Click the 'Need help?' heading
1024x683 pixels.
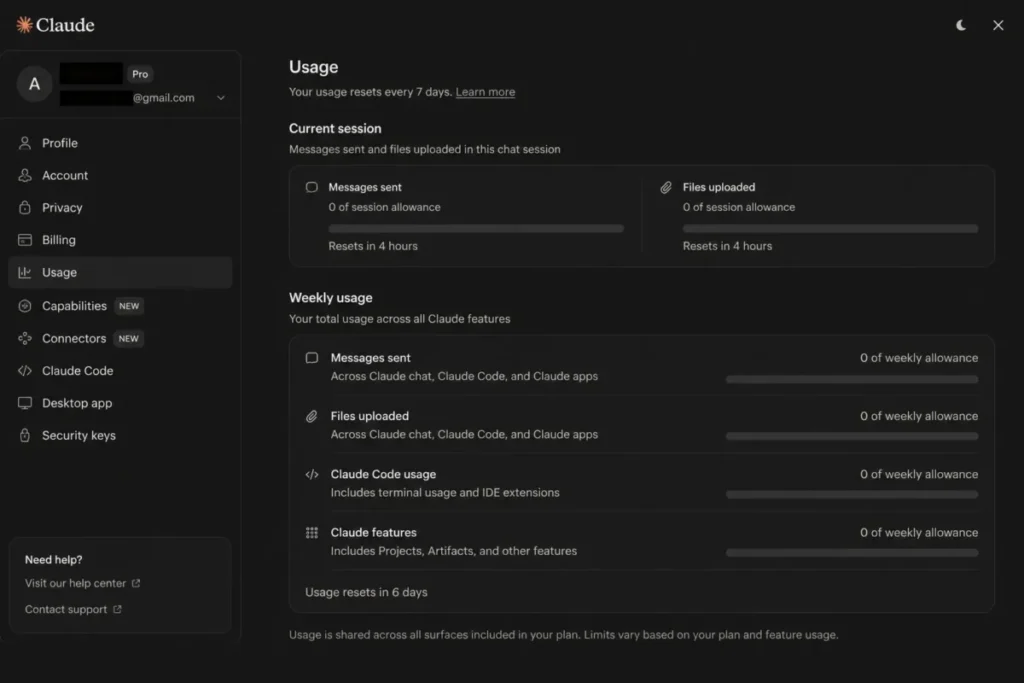click(54, 560)
